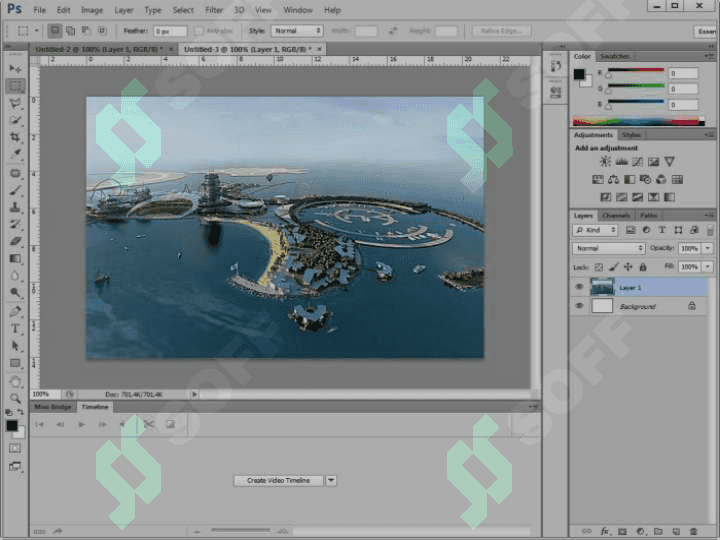This screenshot has height=540, width=720.
Task: Switch to the Channels tab
Action: point(616,215)
